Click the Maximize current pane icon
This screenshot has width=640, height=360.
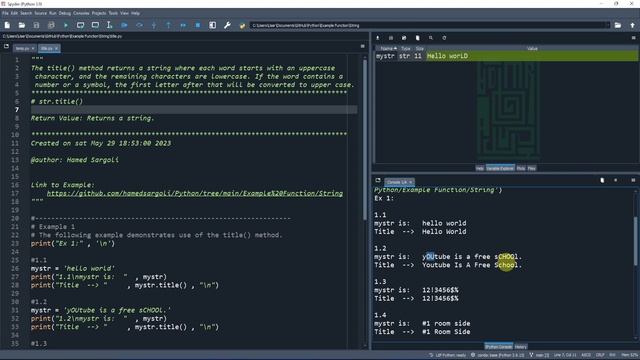tap(213, 25)
